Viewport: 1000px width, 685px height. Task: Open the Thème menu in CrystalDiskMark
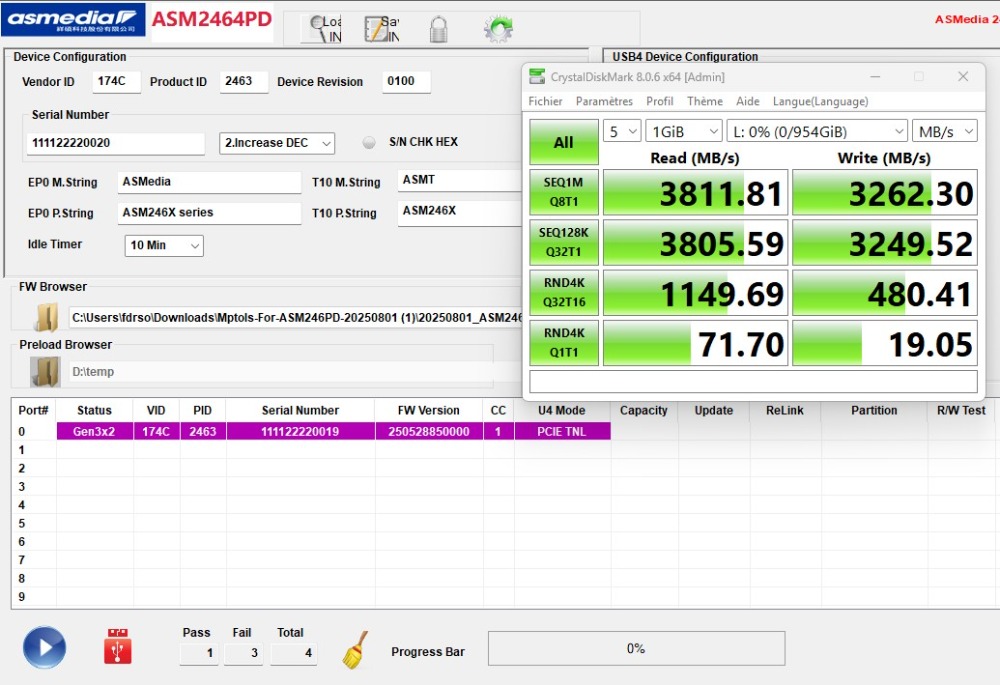click(704, 101)
